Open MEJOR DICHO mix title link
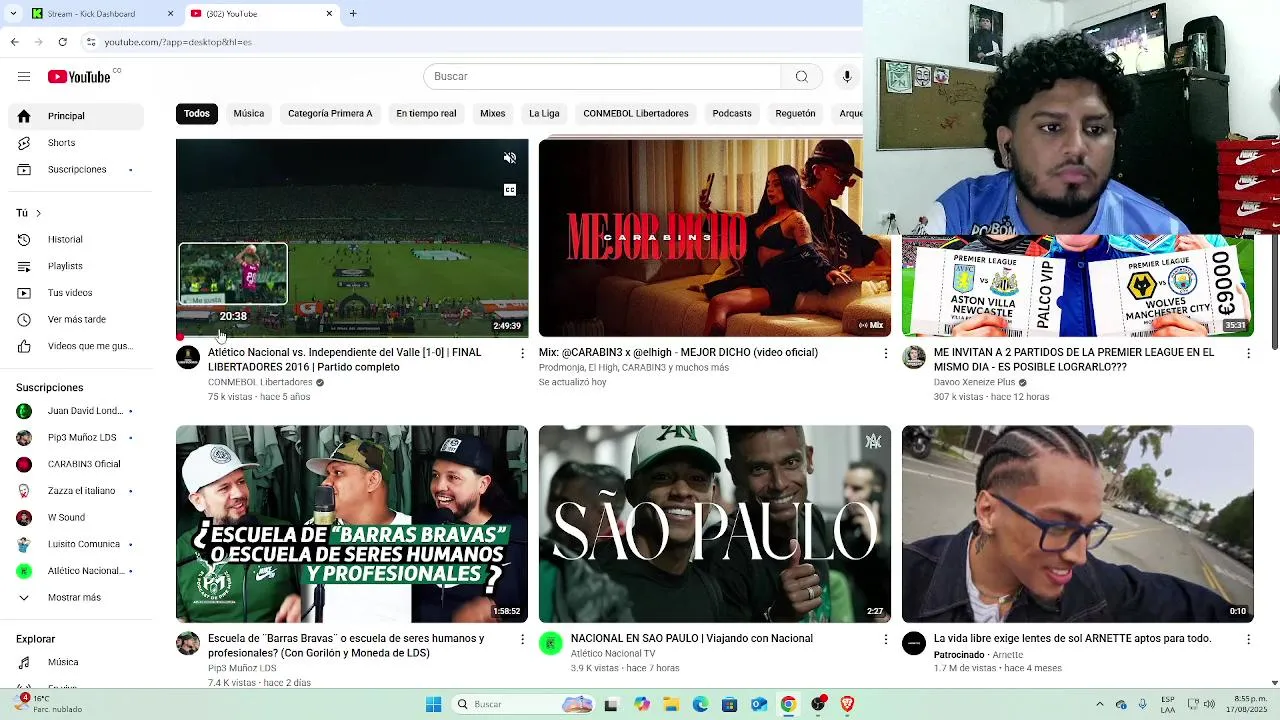This screenshot has height=720, width=1280. click(x=694, y=353)
